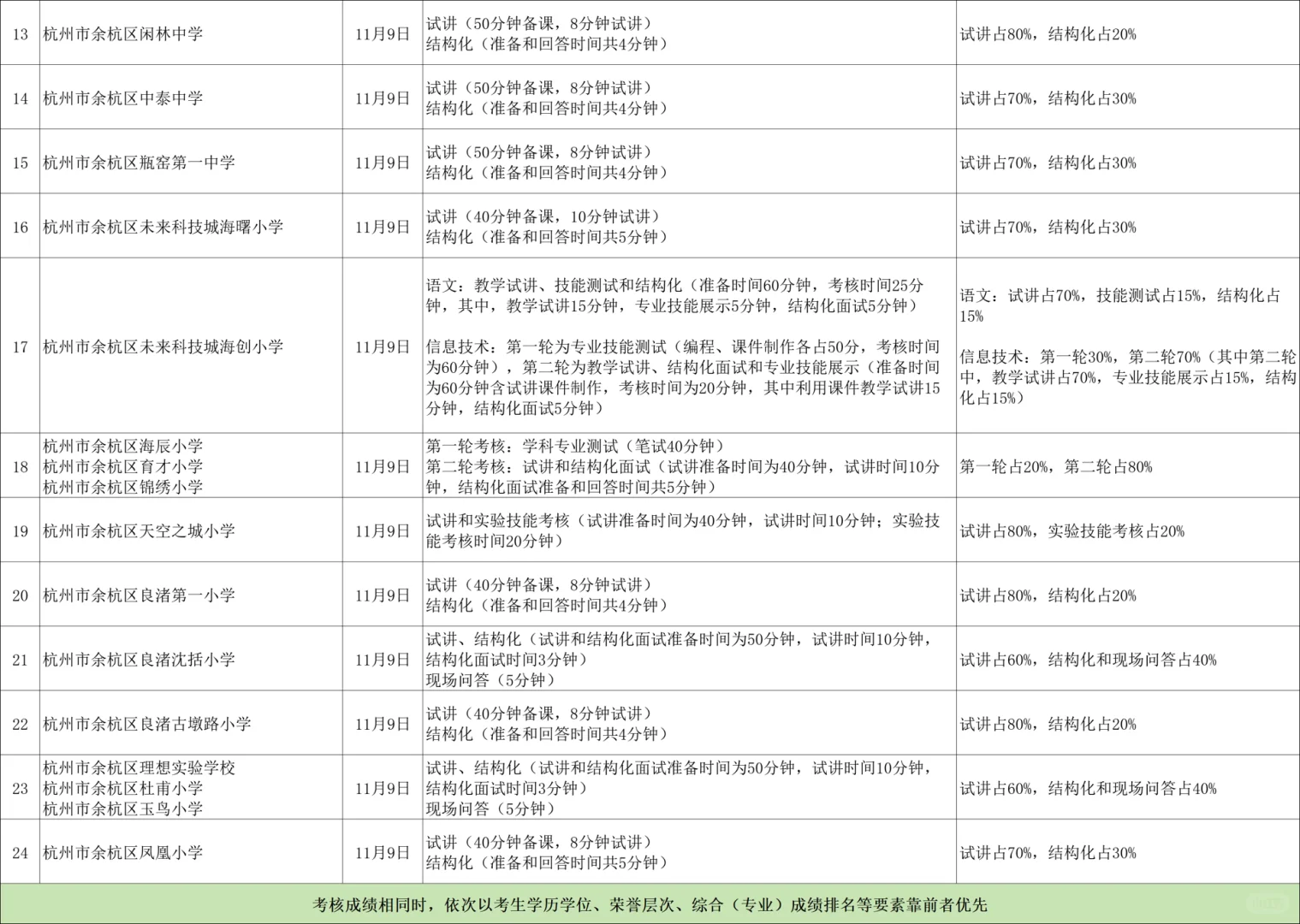Select school name 杭州市余杭区未来科技城海曙小学
This screenshot has height=924, width=1300.
pos(163,227)
